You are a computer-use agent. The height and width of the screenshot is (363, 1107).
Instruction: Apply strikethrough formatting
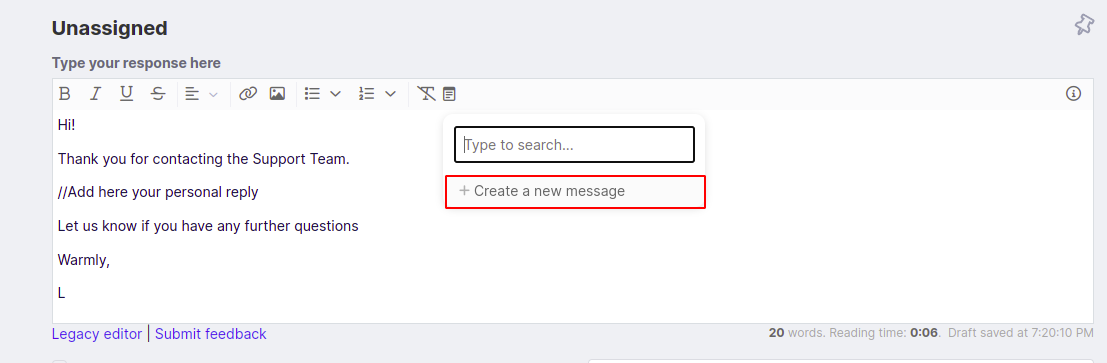click(158, 93)
